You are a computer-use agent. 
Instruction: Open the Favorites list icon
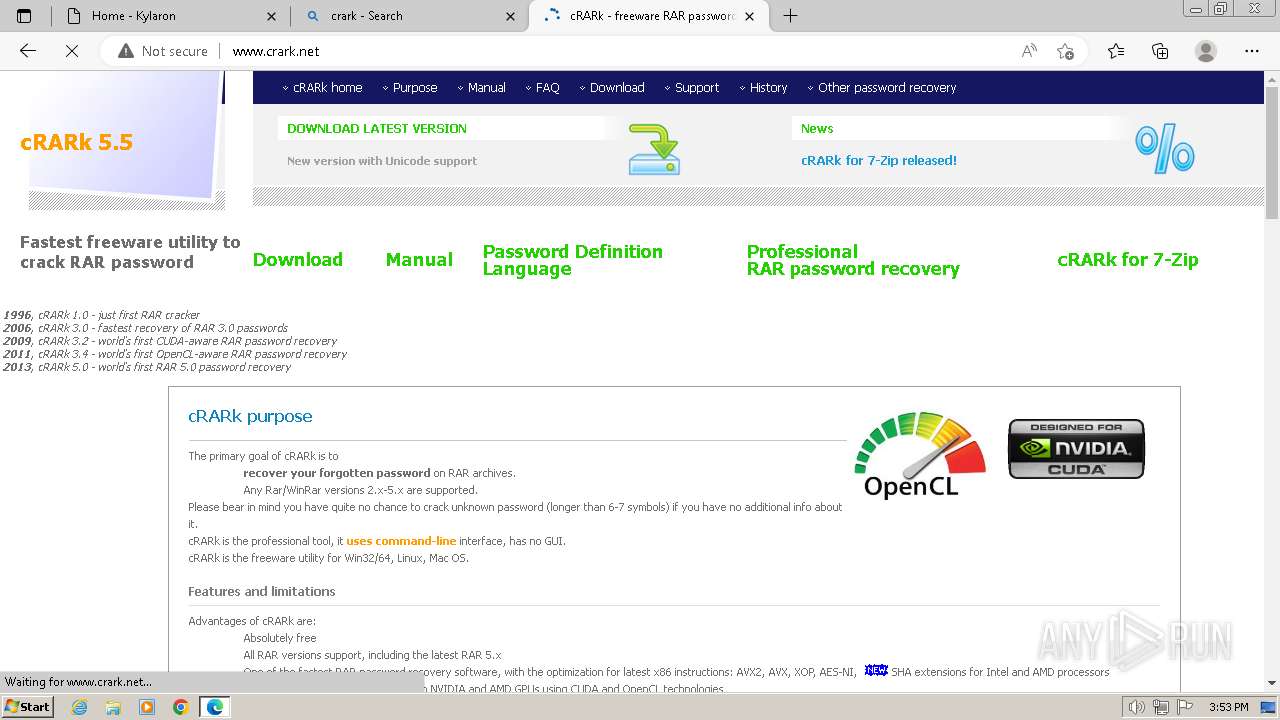[x=1116, y=51]
